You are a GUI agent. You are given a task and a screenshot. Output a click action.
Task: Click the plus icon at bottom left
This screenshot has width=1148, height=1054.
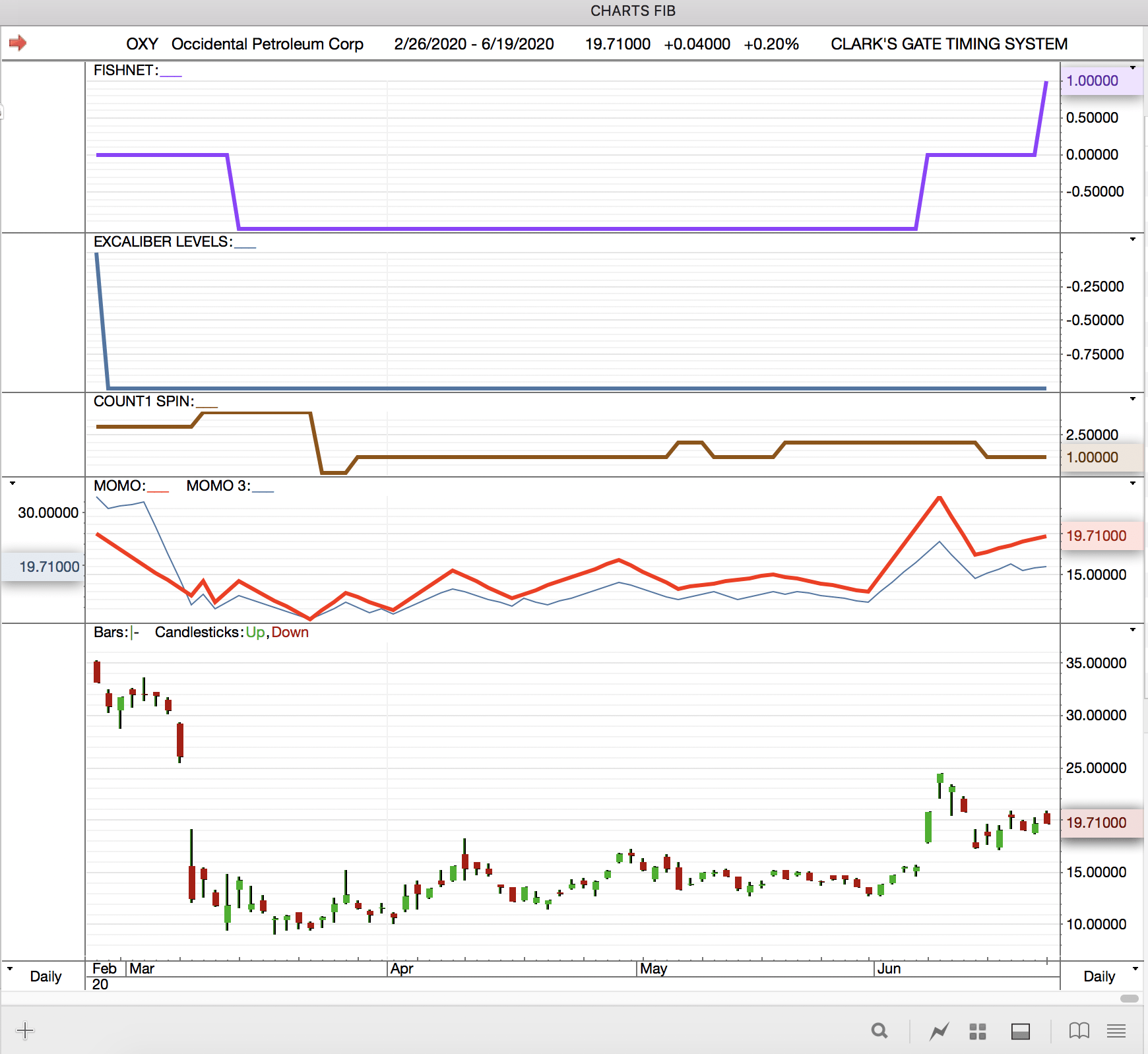tap(25, 1030)
